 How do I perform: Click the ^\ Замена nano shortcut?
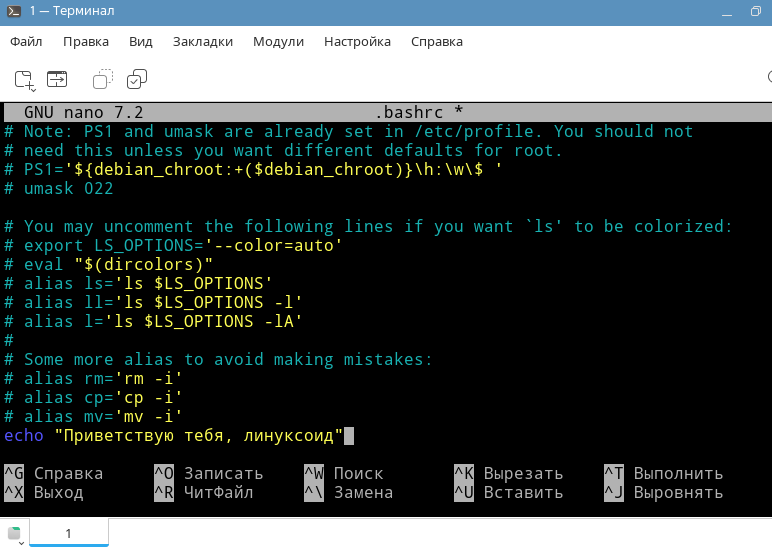click(349, 492)
